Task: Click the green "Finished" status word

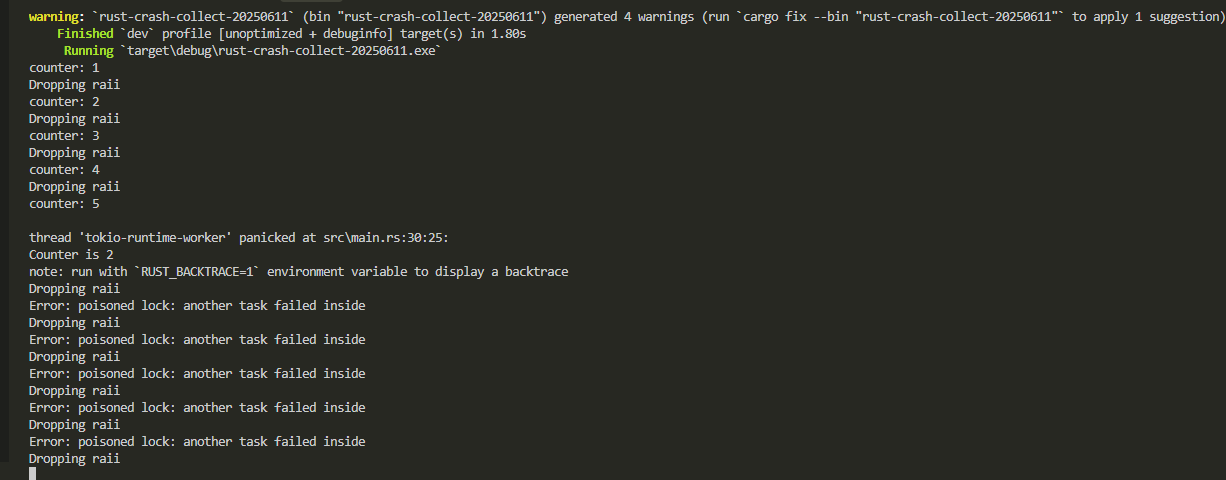Action: click(85, 34)
